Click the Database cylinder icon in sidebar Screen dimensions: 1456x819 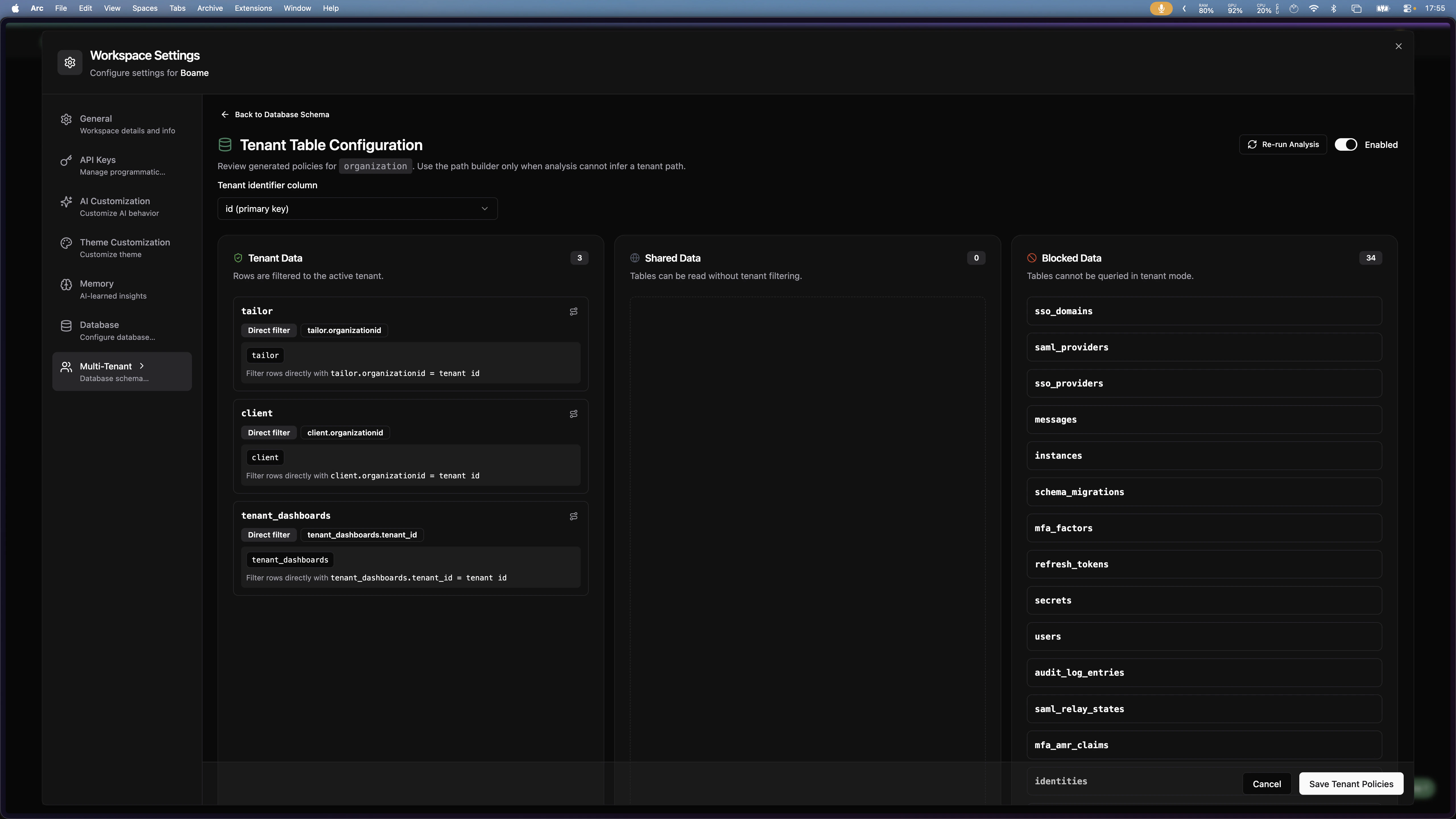pyautogui.click(x=66, y=326)
